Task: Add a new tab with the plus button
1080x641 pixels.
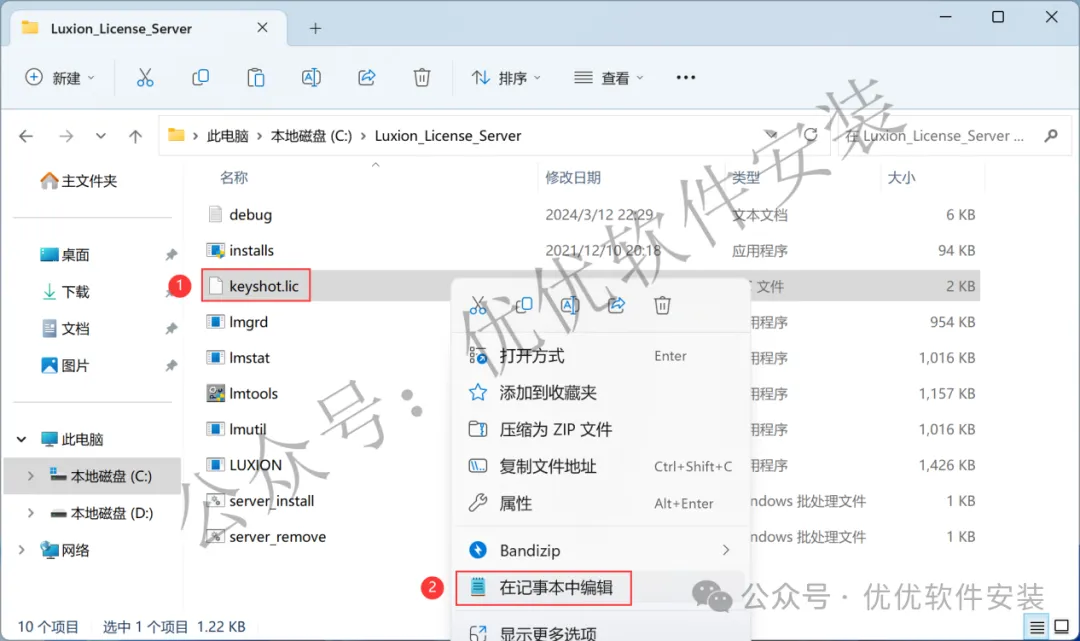Action: [x=315, y=28]
